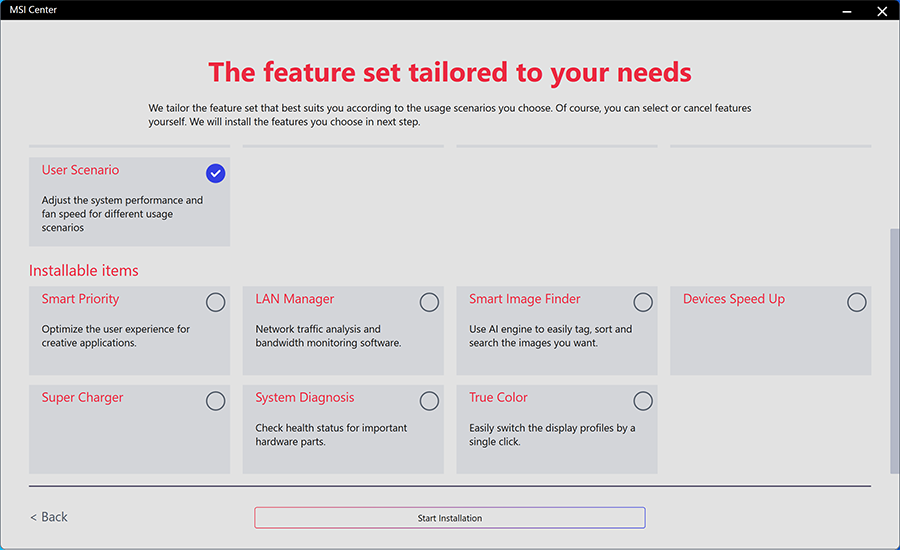Click the vertical scrollbar thumb
Screen dimensions: 900x550
pyautogui.click(x=894, y=351)
